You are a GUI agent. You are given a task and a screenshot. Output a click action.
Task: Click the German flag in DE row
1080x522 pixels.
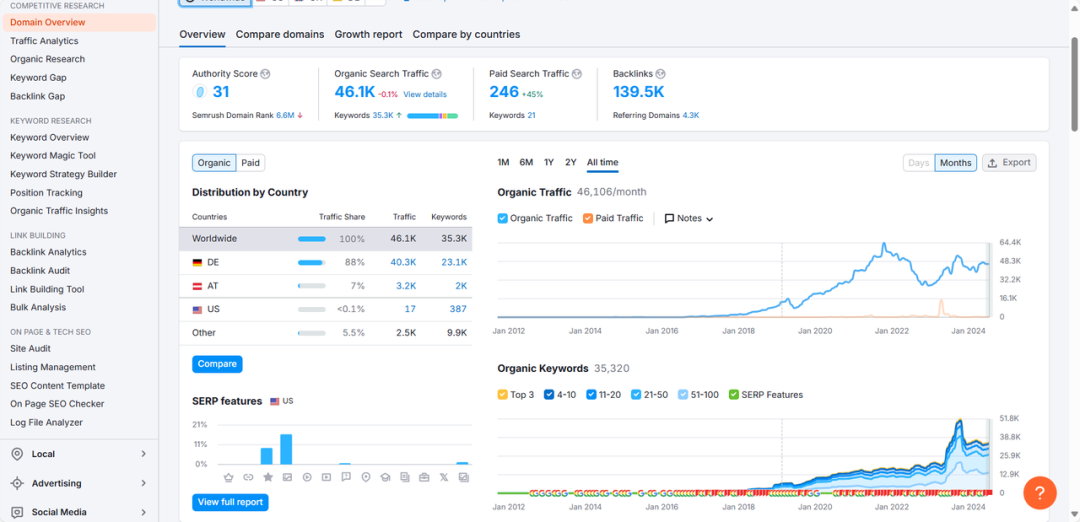(197, 262)
